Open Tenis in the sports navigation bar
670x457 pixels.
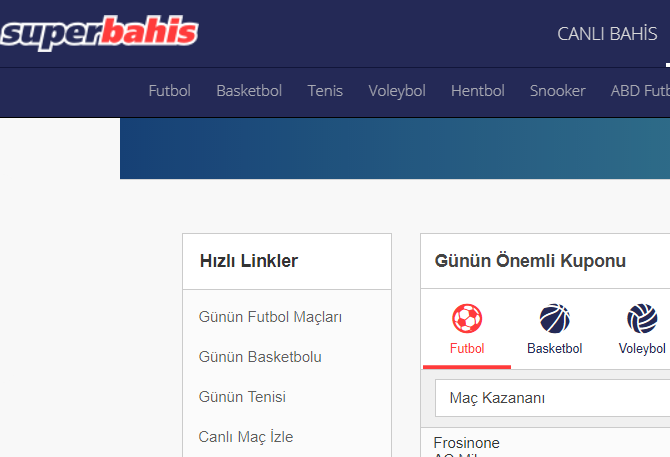(x=325, y=91)
